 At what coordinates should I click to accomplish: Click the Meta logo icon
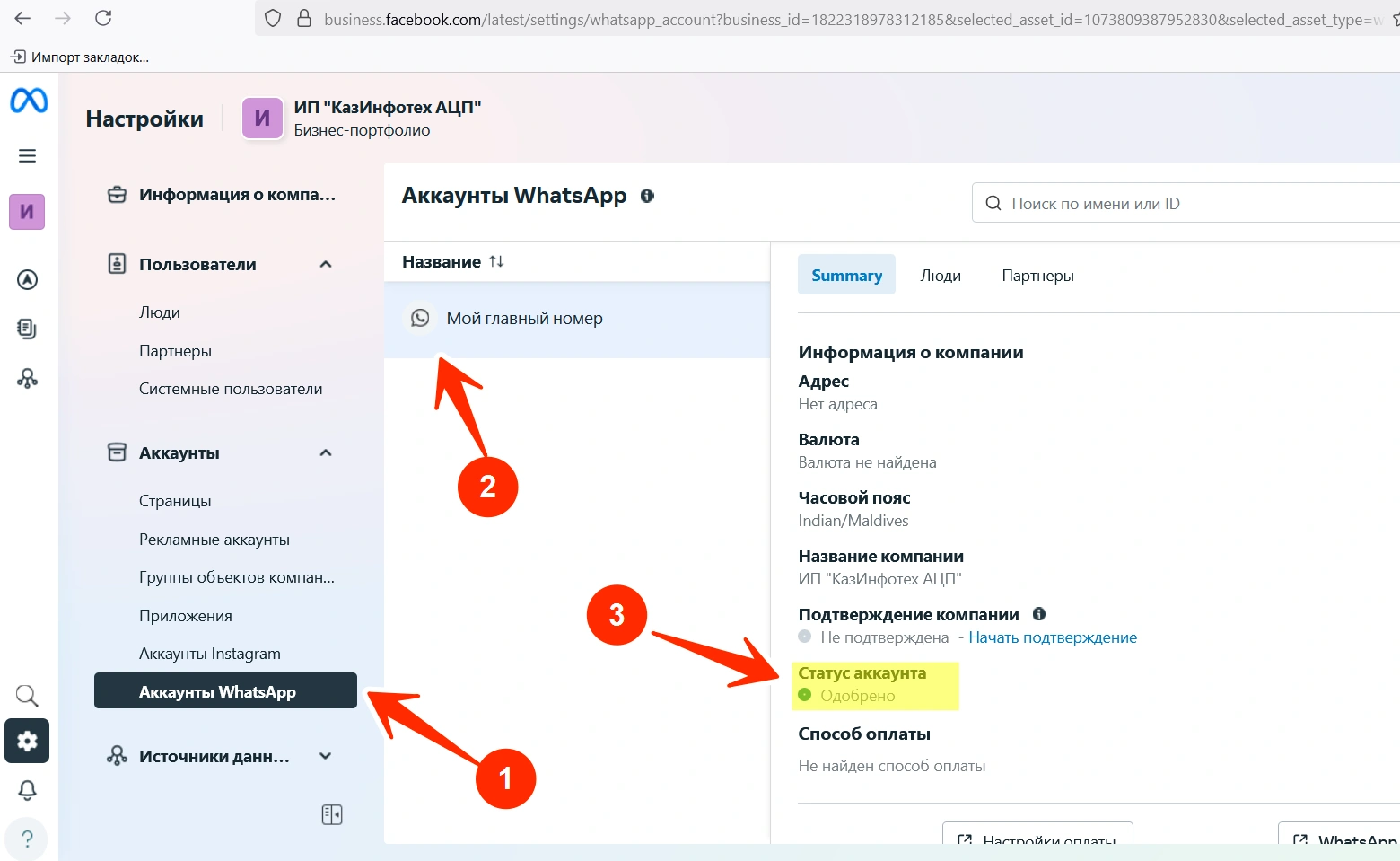pos(29,101)
